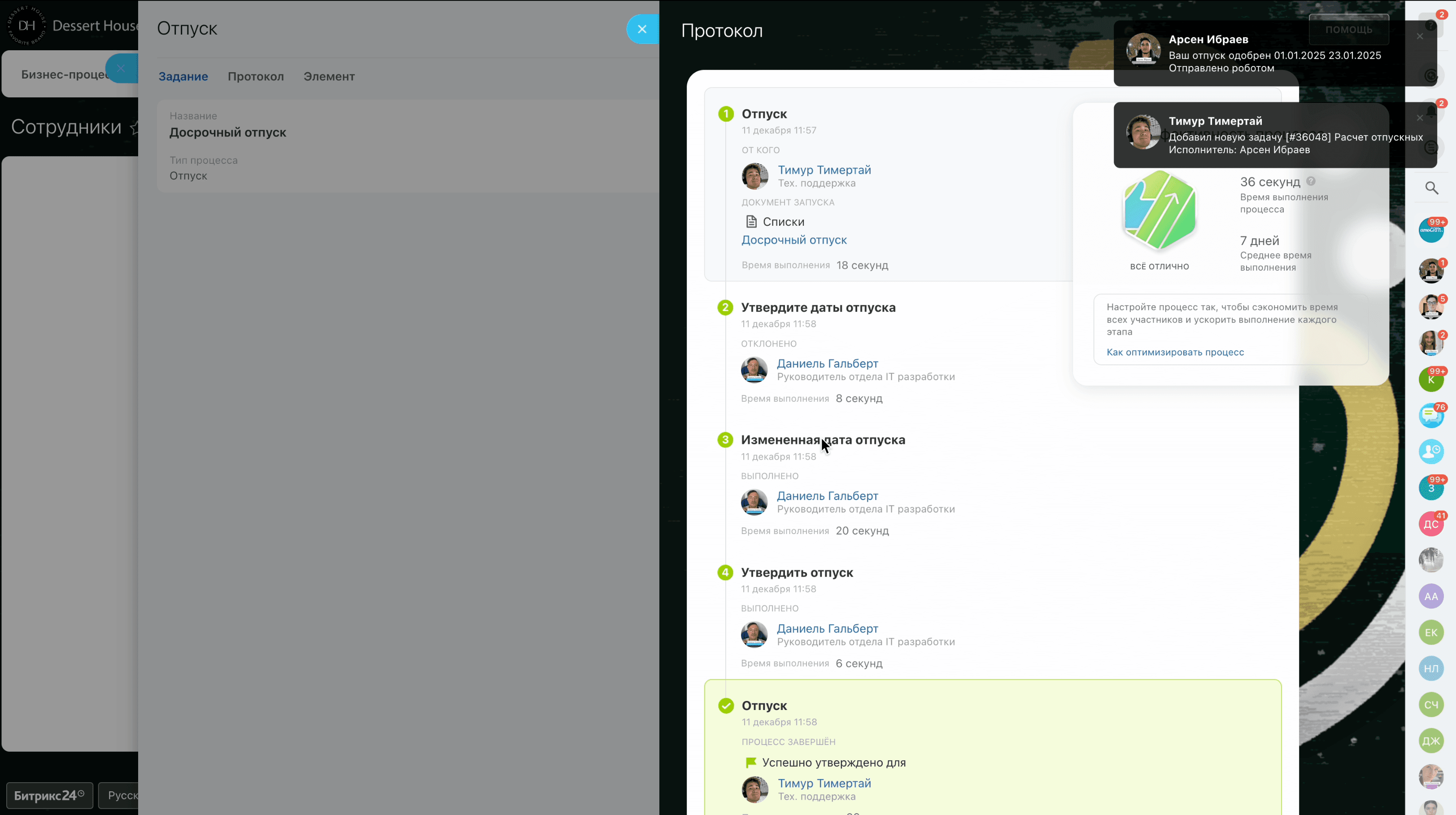Viewport: 1456px width, 815px height.
Task: Open the sidebar photo avatar with badge 5
Action: (x=1431, y=307)
